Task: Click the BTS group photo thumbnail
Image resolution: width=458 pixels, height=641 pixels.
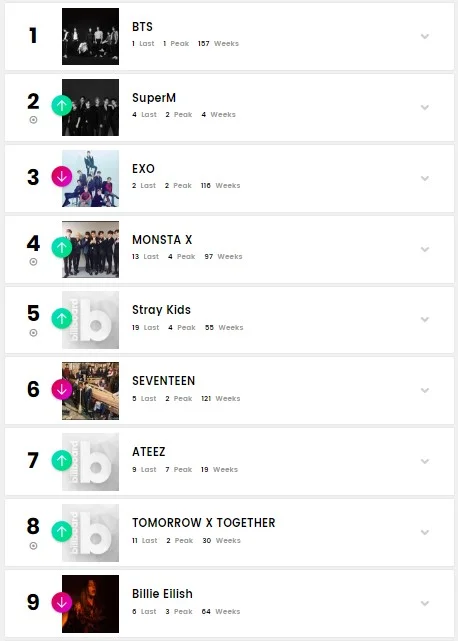Action: (90, 36)
